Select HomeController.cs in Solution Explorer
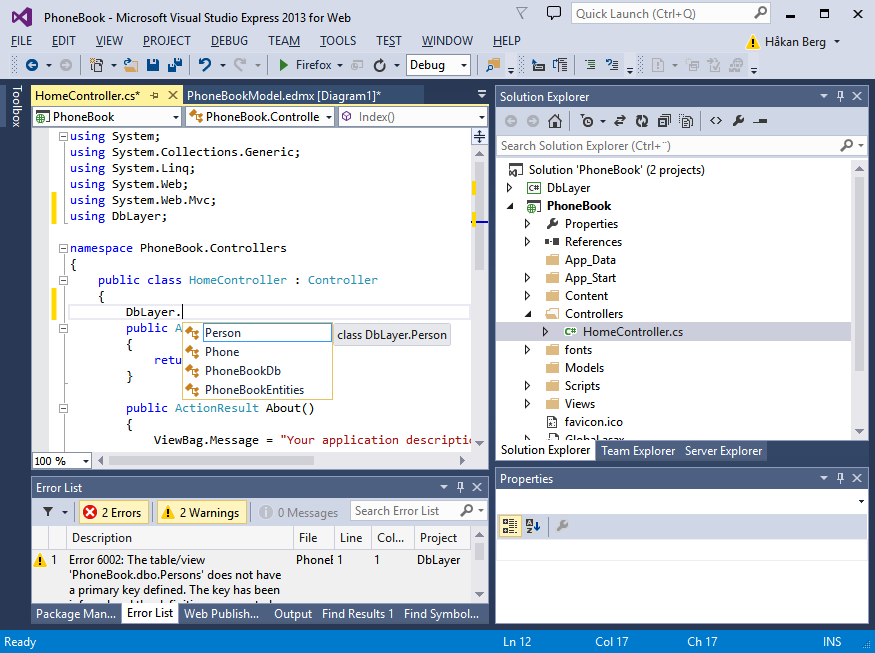This screenshot has height=653, width=875. click(632, 332)
